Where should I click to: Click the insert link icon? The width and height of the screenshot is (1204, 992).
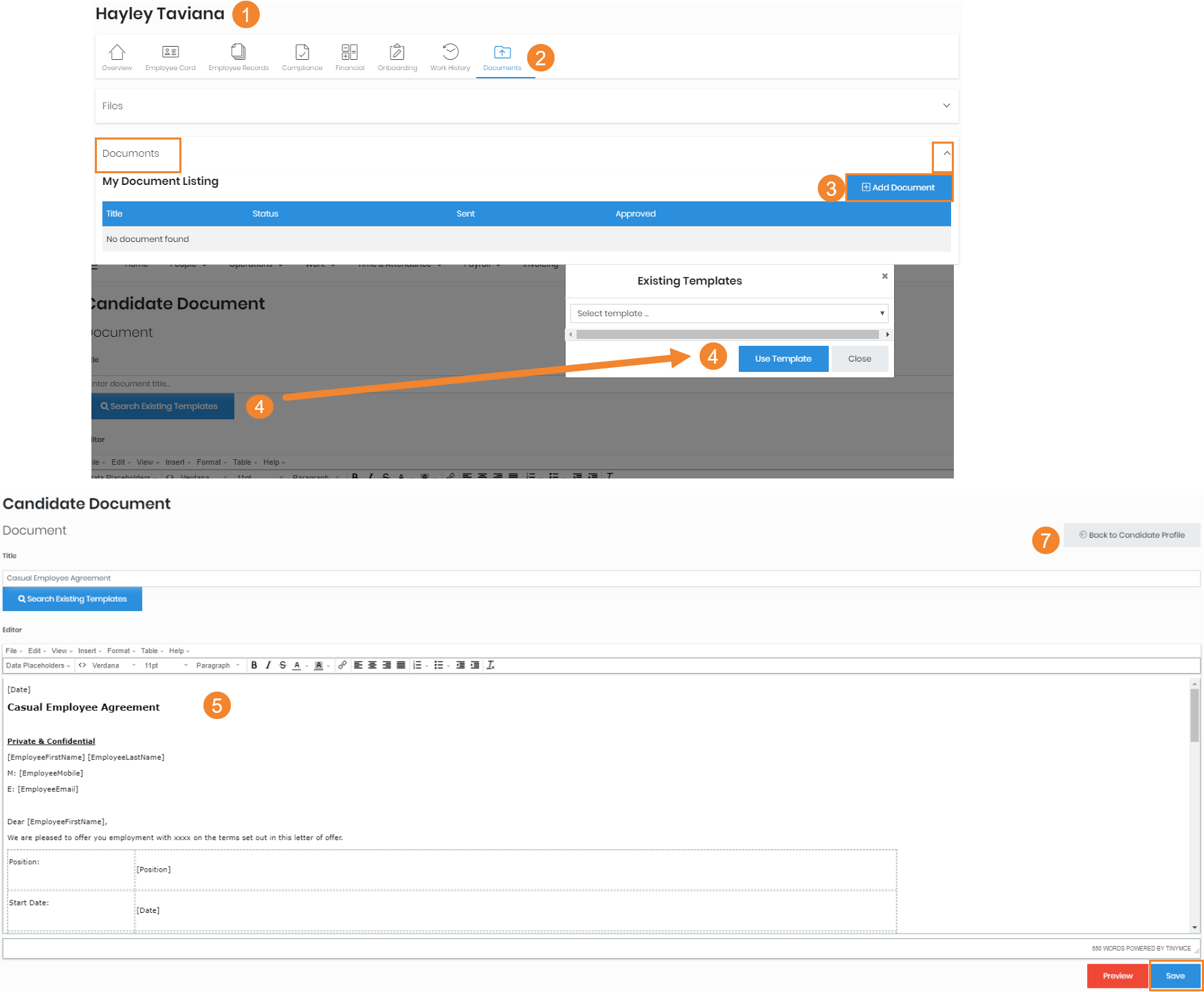click(x=342, y=665)
